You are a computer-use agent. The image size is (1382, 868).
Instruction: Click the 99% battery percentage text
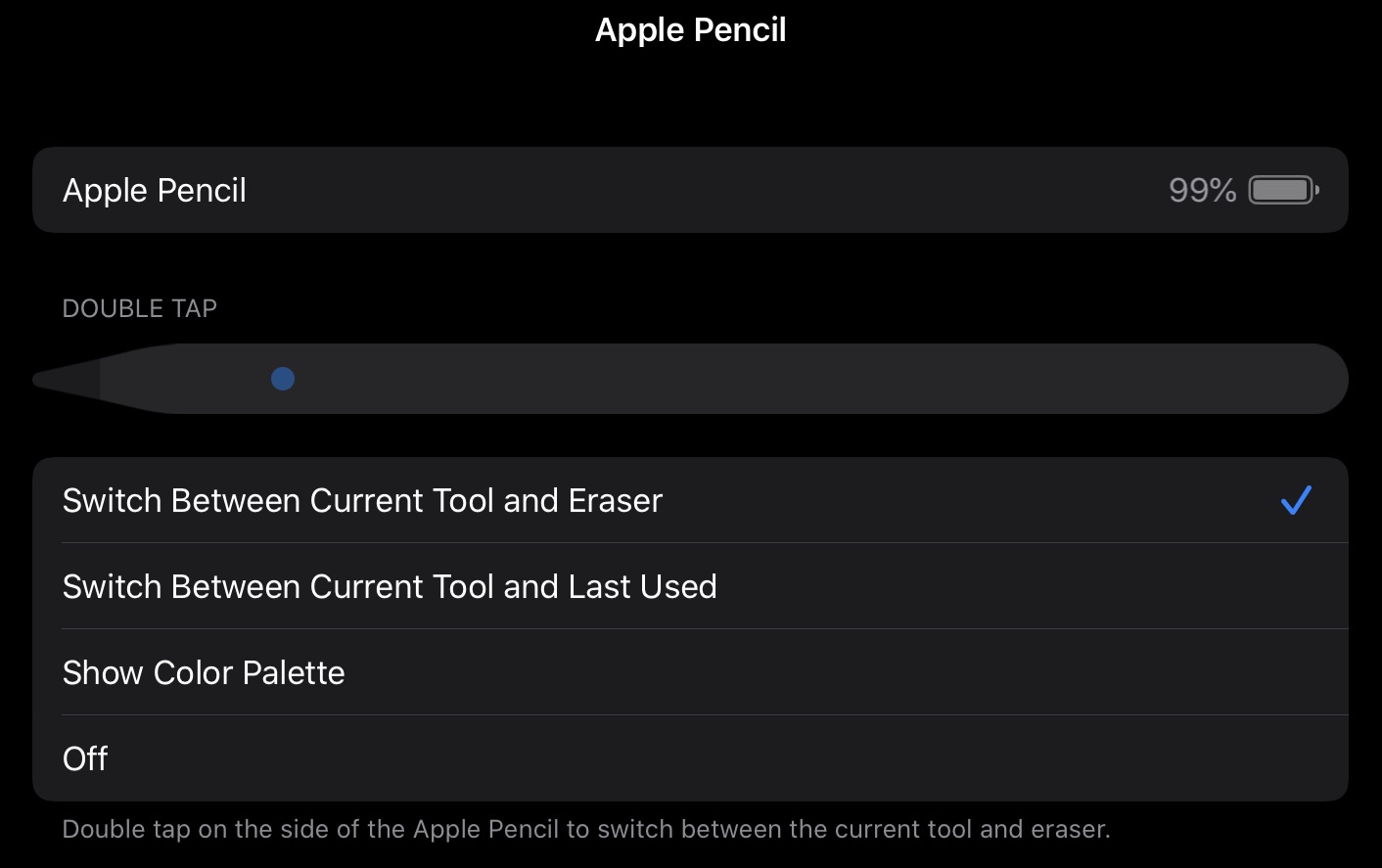[1202, 190]
